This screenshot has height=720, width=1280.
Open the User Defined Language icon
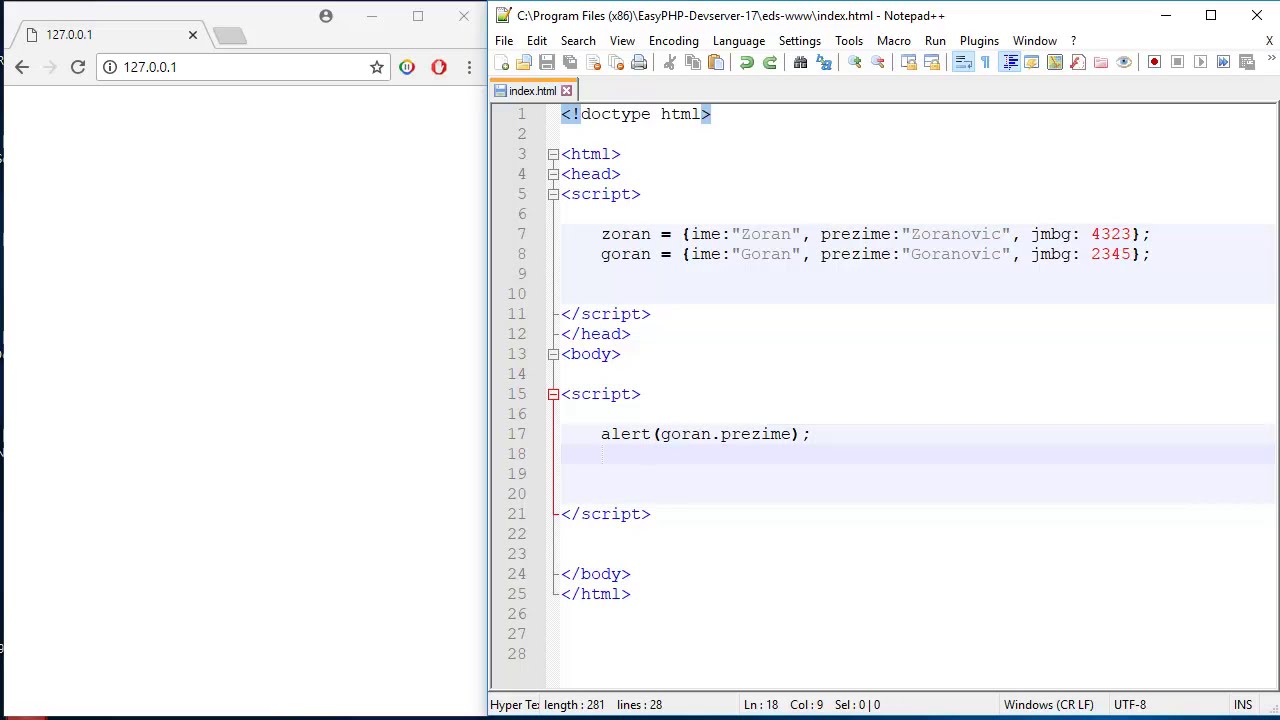[1032, 62]
